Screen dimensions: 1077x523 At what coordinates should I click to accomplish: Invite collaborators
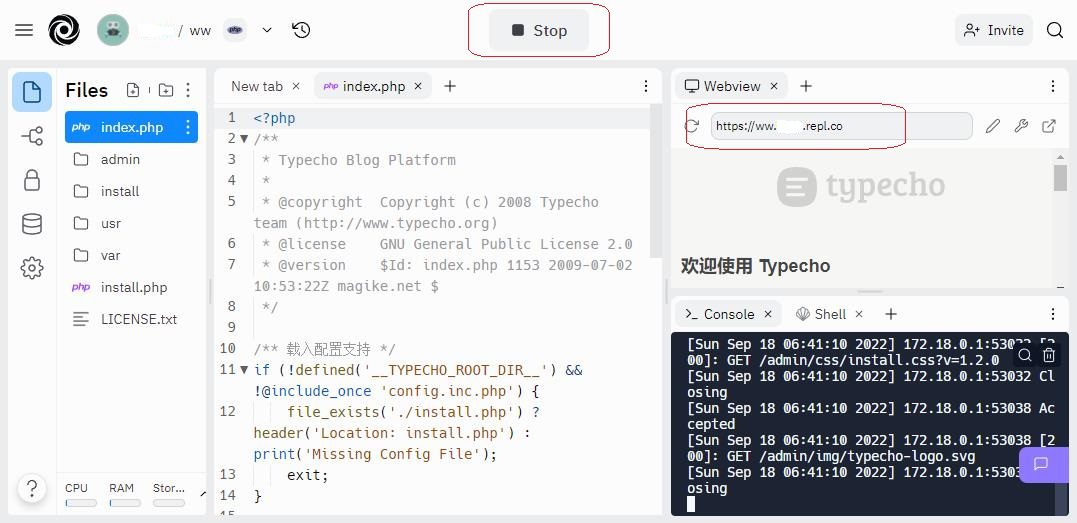tap(993, 30)
